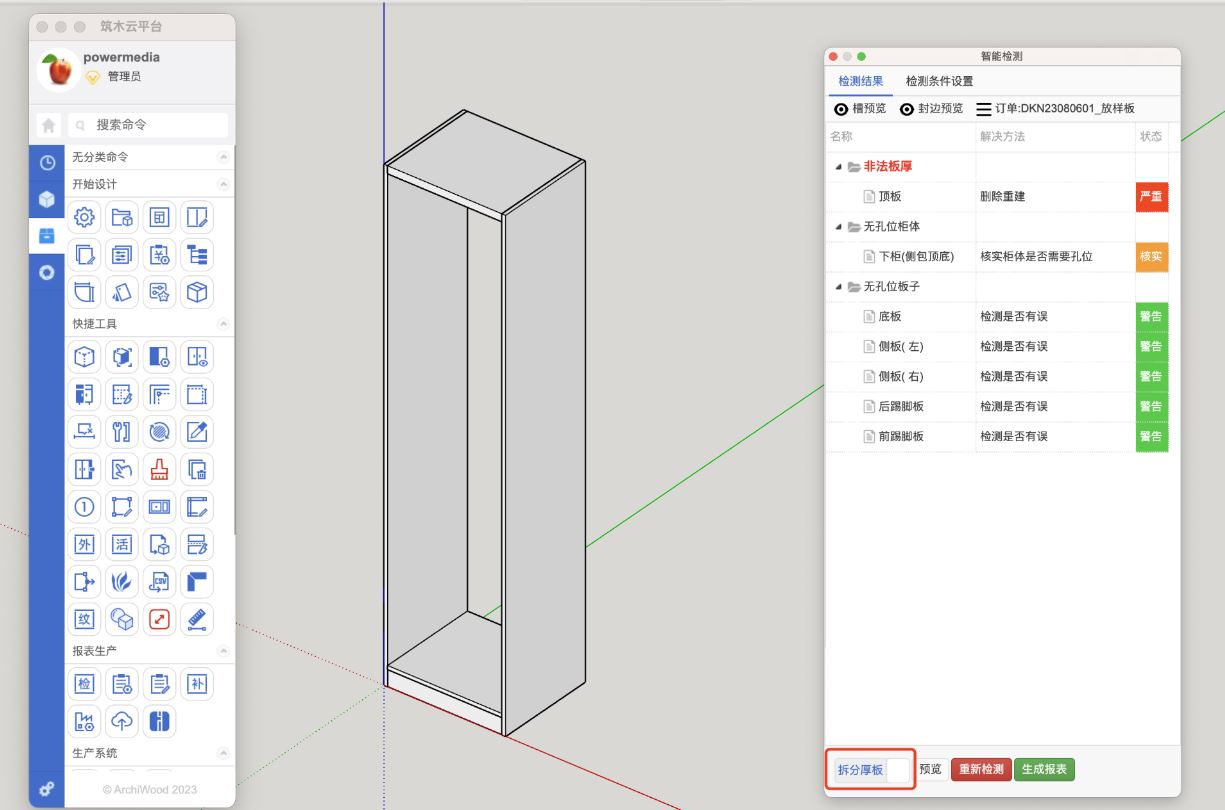The width and height of the screenshot is (1225, 810).
Task: Open the CSV export tool
Action: (x=159, y=581)
